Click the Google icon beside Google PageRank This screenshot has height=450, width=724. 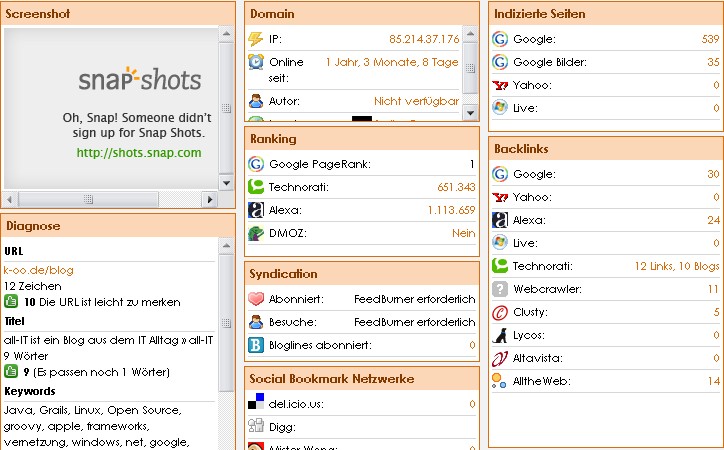[256, 164]
